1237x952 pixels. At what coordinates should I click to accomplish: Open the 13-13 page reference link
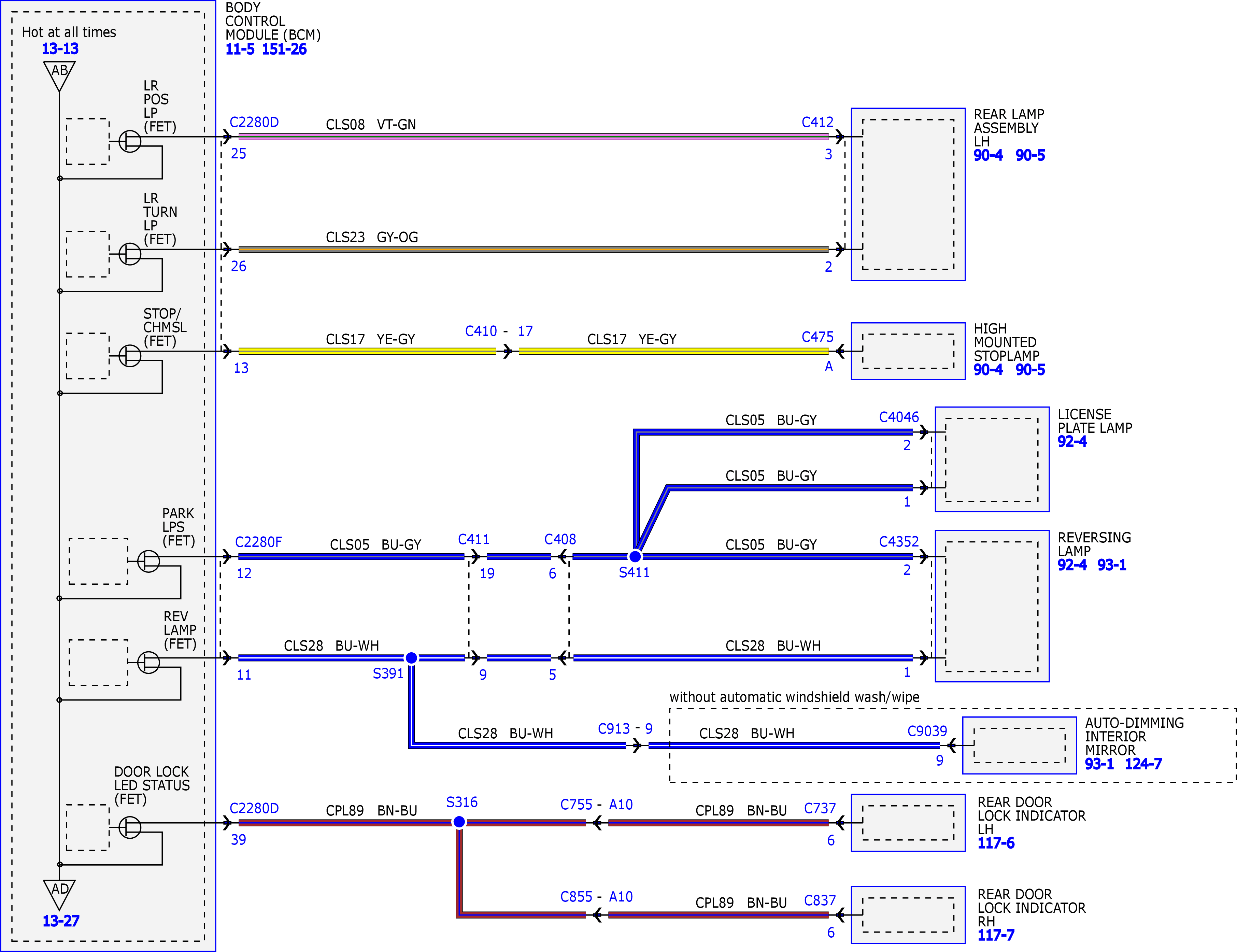tap(60, 49)
